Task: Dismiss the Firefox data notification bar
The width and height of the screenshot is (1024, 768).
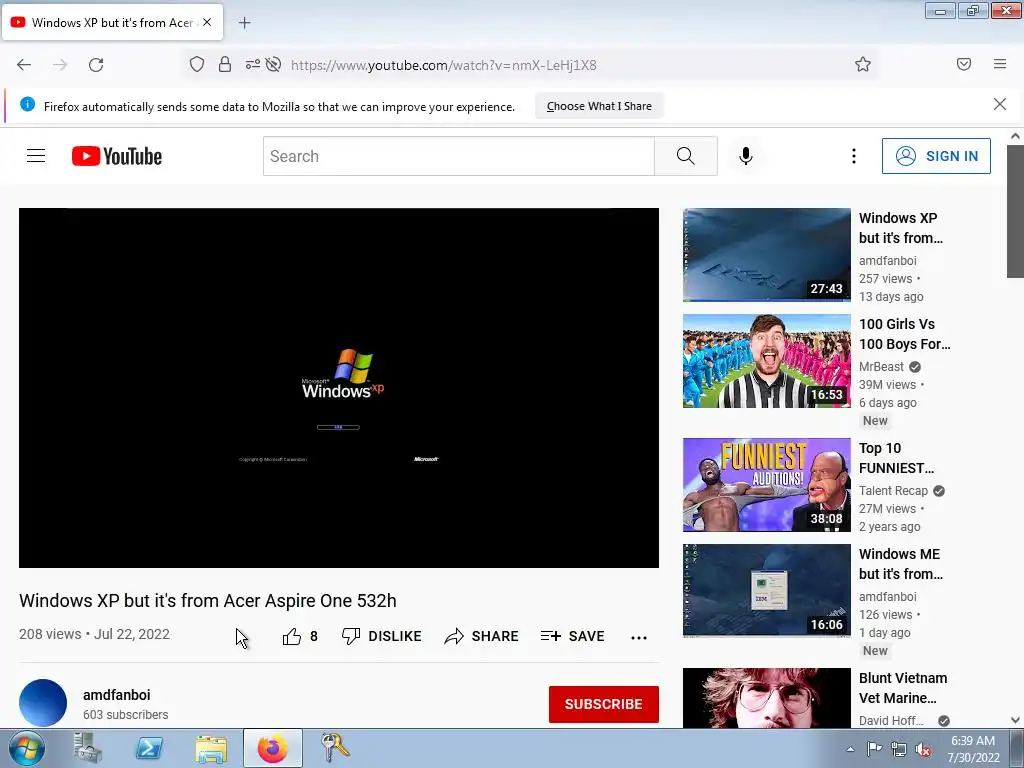Action: (x=1000, y=104)
